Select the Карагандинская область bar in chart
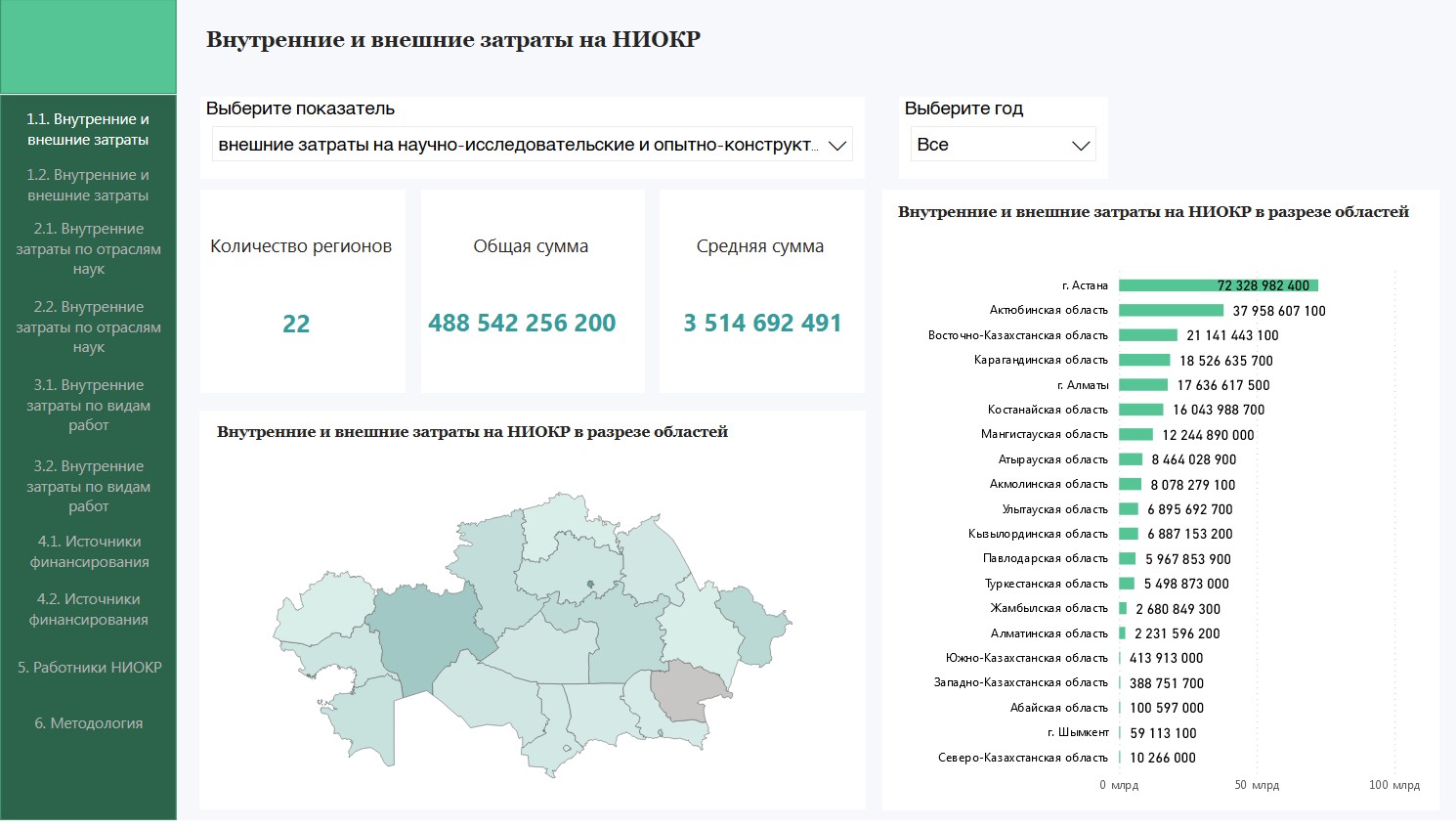Viewport: 1456px width, 828px height. coord(1143,361)
